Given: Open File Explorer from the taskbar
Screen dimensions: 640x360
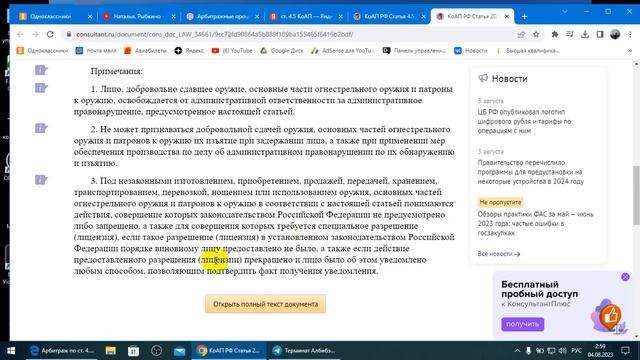Looking at the screenshot, I should tap(111, 351).
